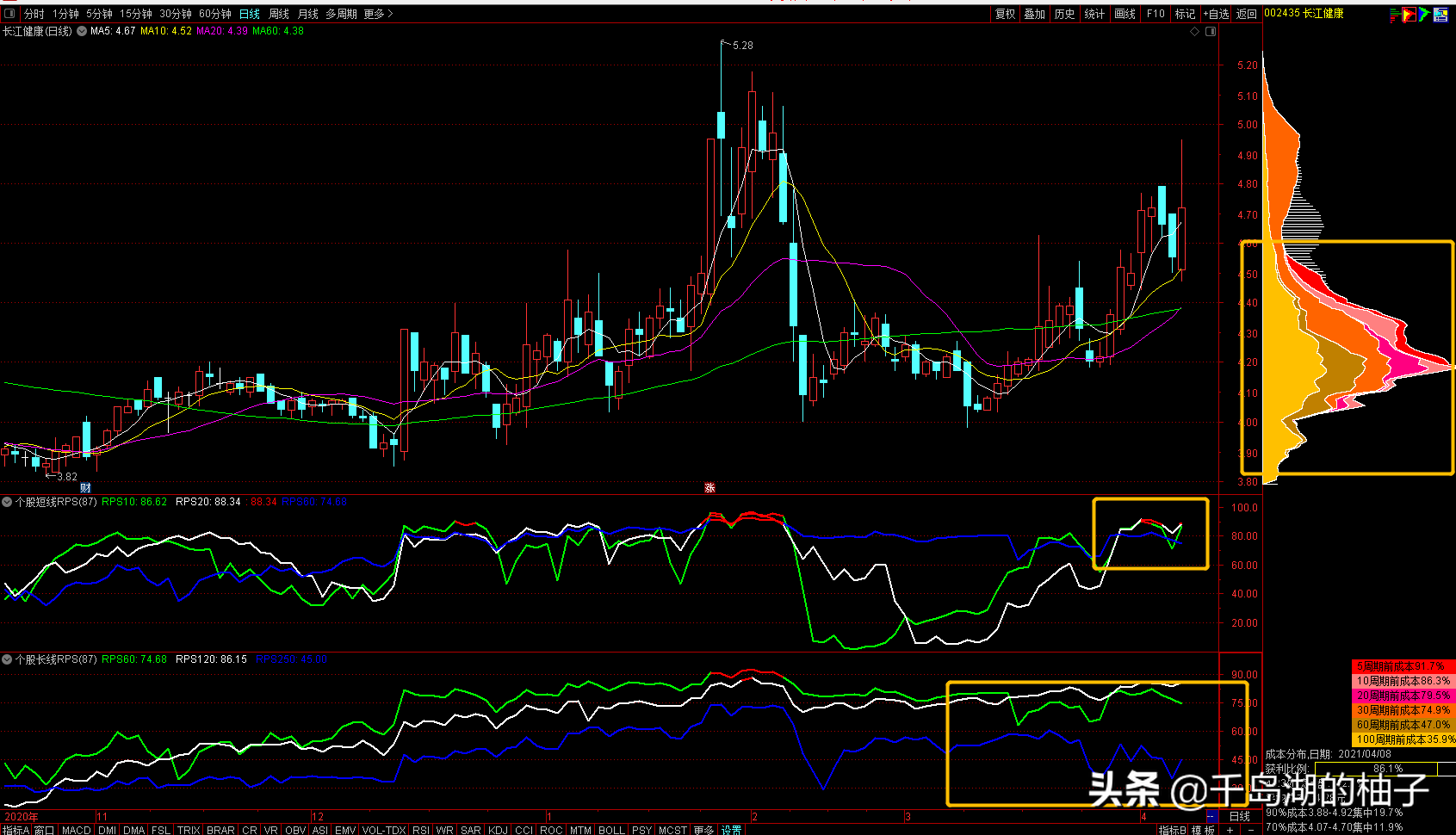
Task: Expand the 更多 timeframe menu at top
Action: pyautogui.click(x=378, y=14)
